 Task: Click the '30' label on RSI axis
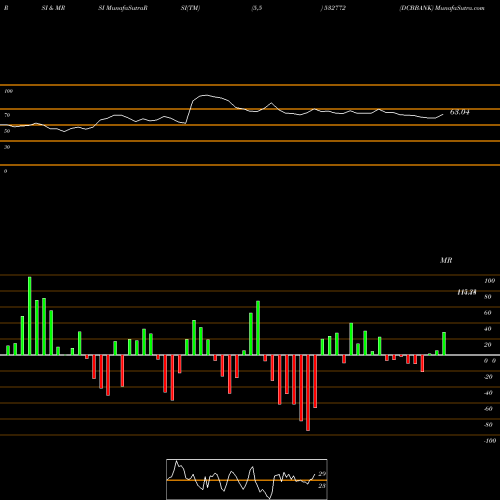[x=7, y=147]
